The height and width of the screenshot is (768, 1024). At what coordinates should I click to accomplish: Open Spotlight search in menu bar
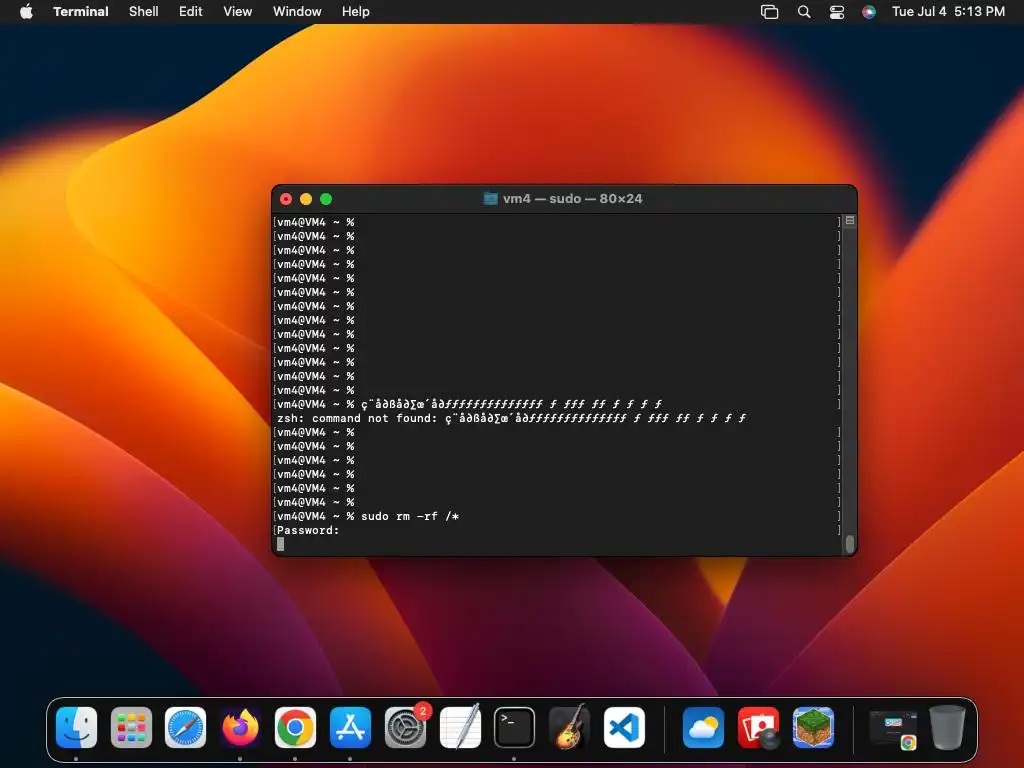coord(804,12)
